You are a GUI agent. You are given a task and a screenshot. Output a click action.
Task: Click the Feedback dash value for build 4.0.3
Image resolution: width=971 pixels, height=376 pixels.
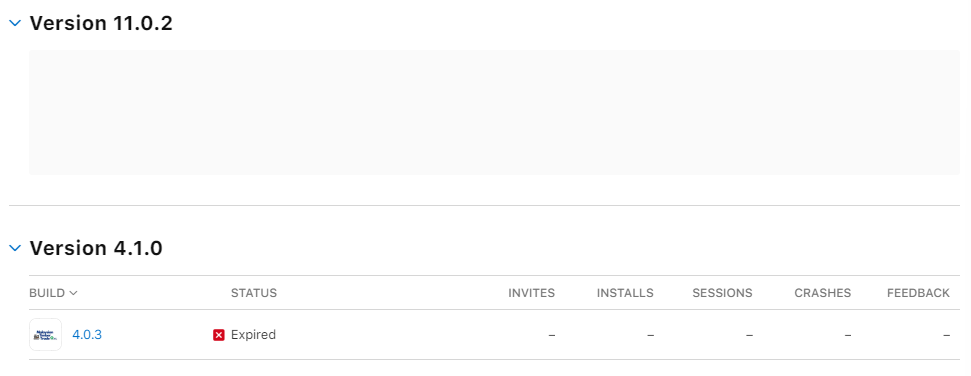point(946,335)
